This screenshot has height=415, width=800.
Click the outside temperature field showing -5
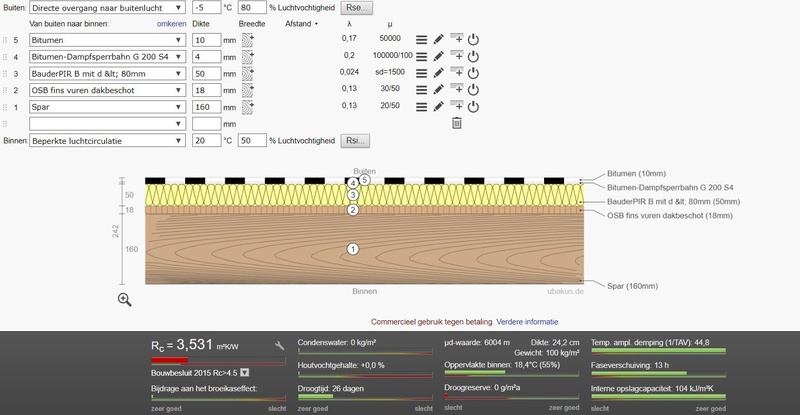[x=207, y=8]
